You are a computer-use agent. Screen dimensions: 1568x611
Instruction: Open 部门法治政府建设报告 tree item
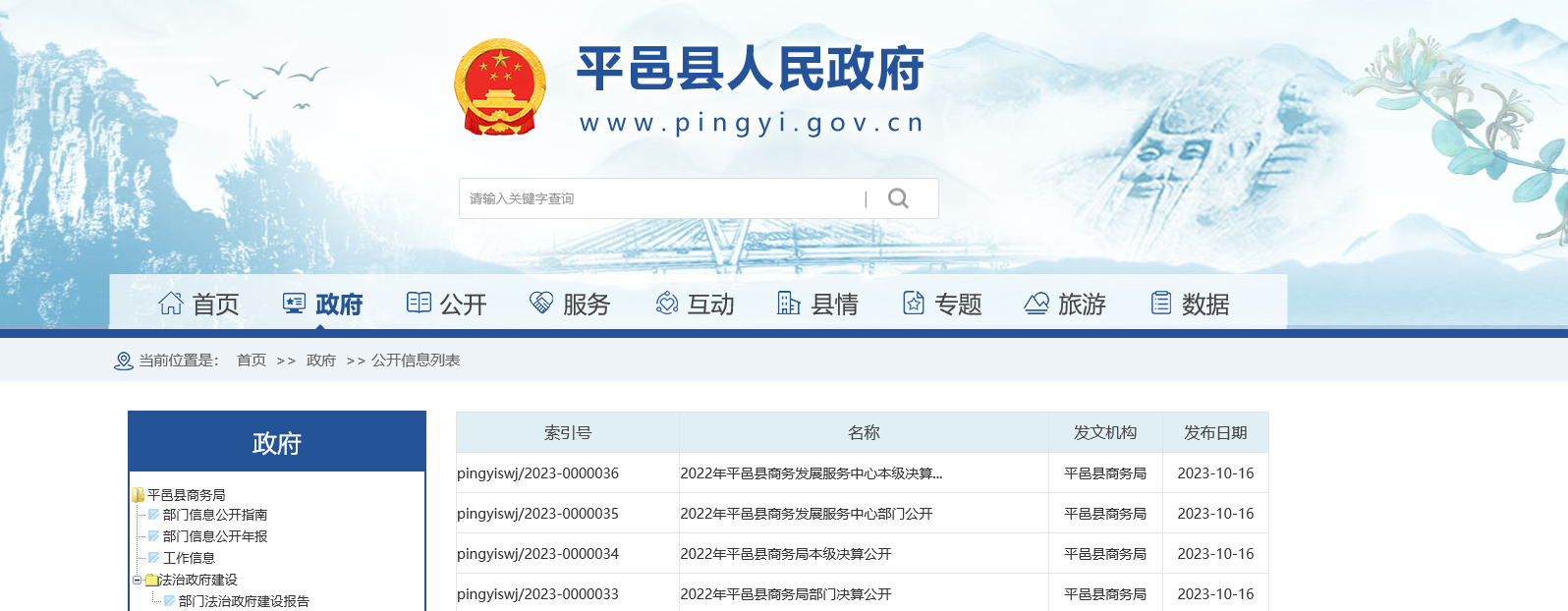[x=244, y=601]
